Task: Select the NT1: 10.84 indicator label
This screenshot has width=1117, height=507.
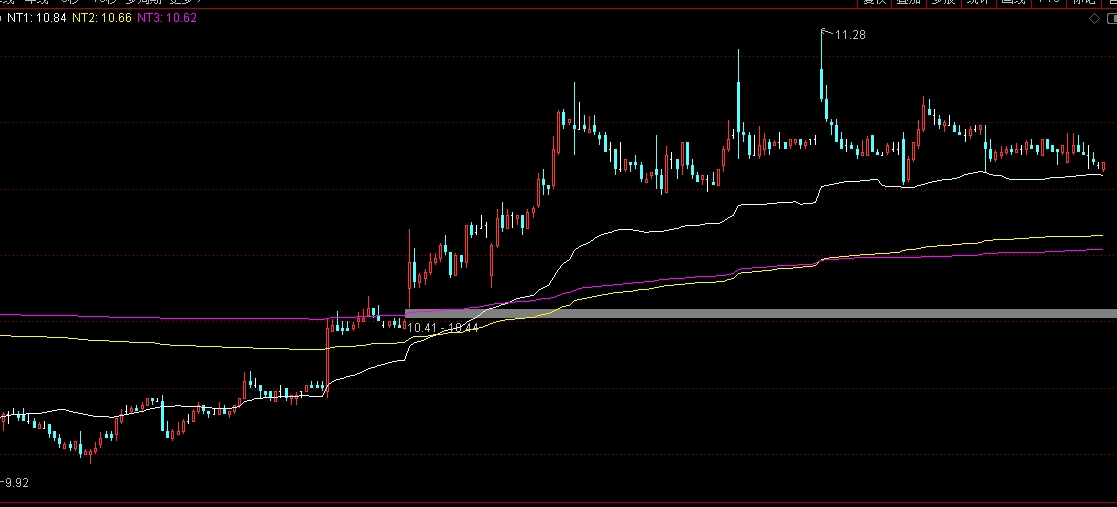Action: click(x=36, y=18)
